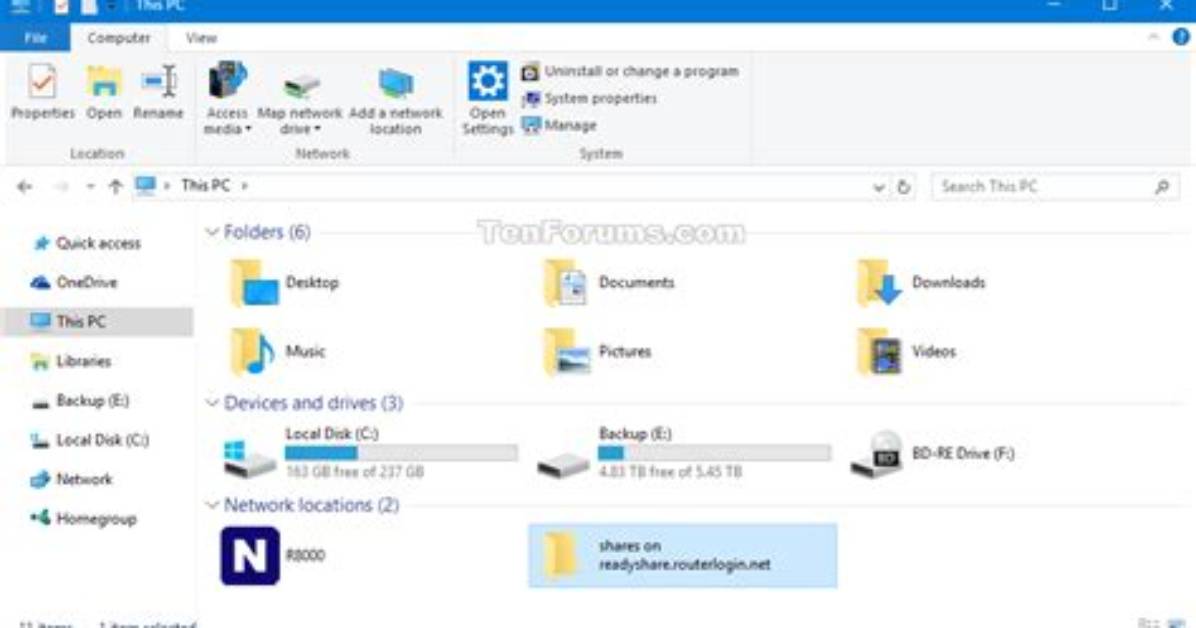The width and height of the screenshot is (1196, 628).
Task: Select Homegroup in navigation pane
Action: 83,519
